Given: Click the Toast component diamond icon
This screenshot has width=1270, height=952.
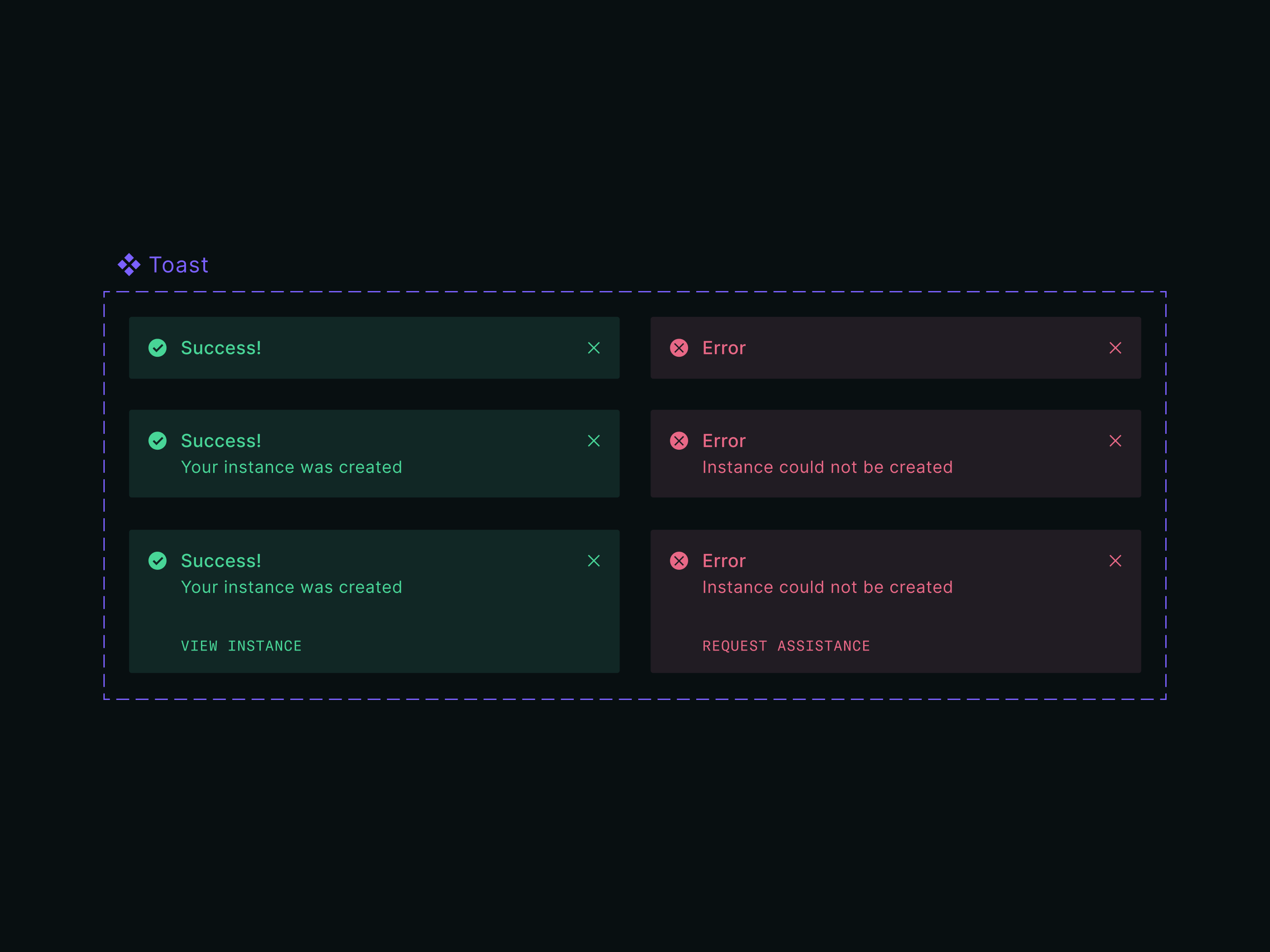Looking at the screenshot, I should (129, 265).
